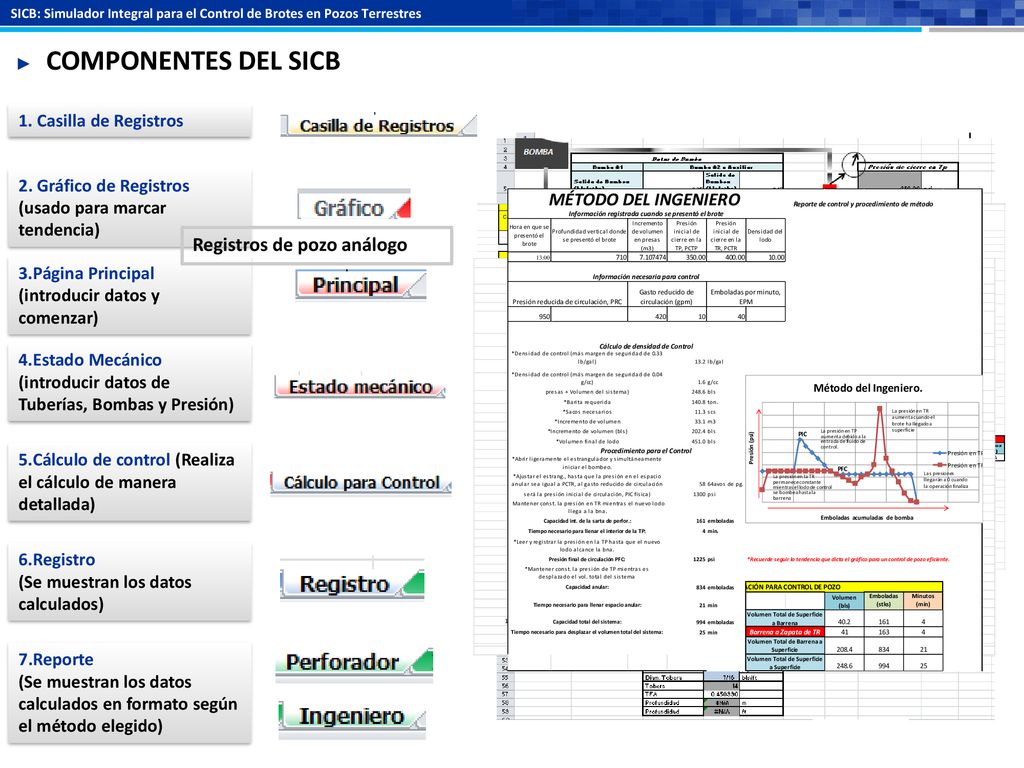Click the '4.Estado Mecánico' panel
The image size is (1024, 768).
click(x=129, y=382)
